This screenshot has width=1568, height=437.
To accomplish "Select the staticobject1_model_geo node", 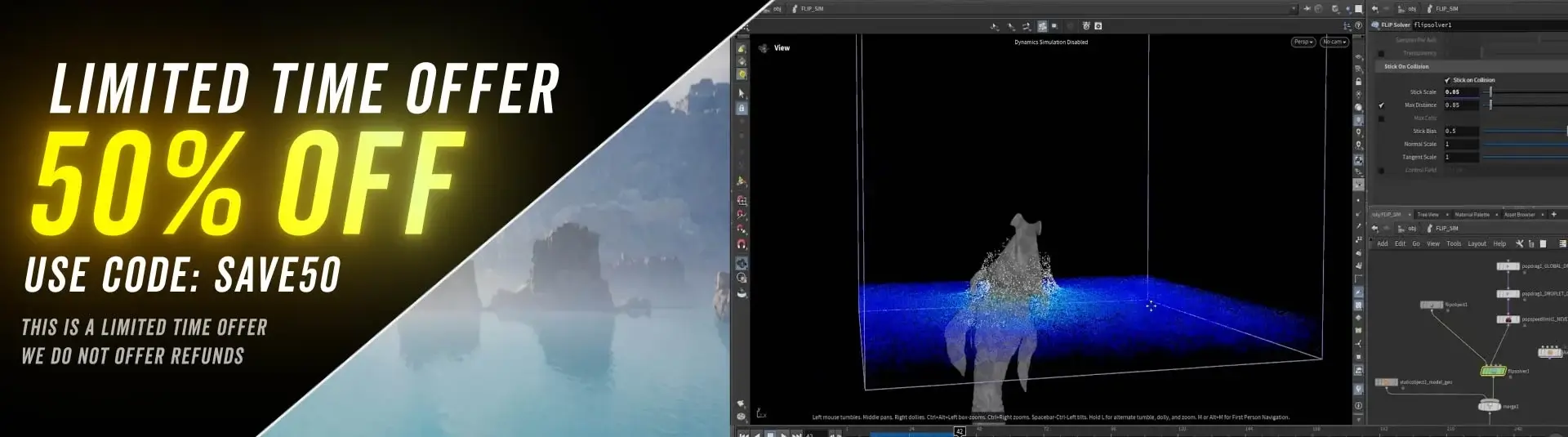I will click(x=1386, y=382).
